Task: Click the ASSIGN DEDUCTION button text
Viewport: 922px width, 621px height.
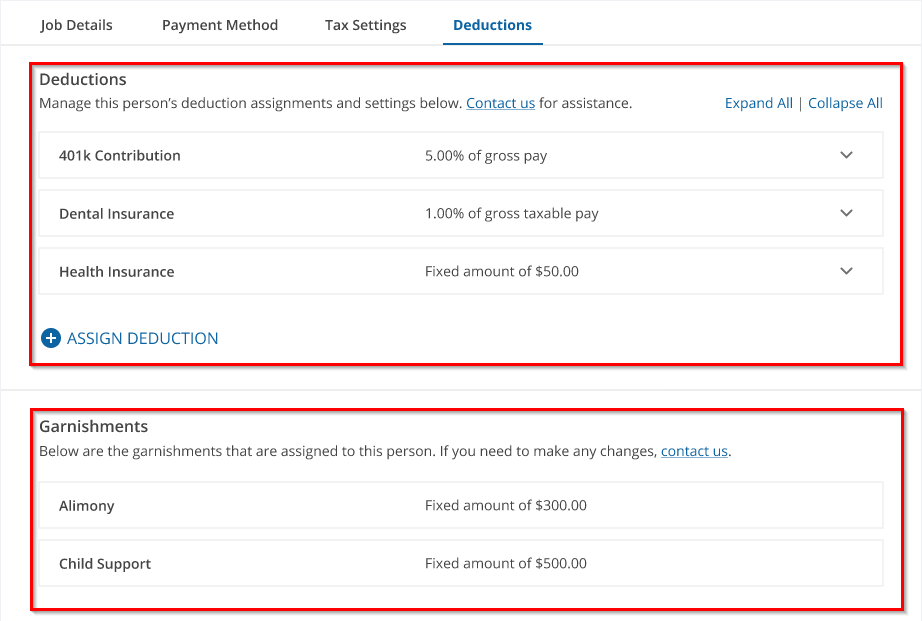Action: (x=142, y=339)
